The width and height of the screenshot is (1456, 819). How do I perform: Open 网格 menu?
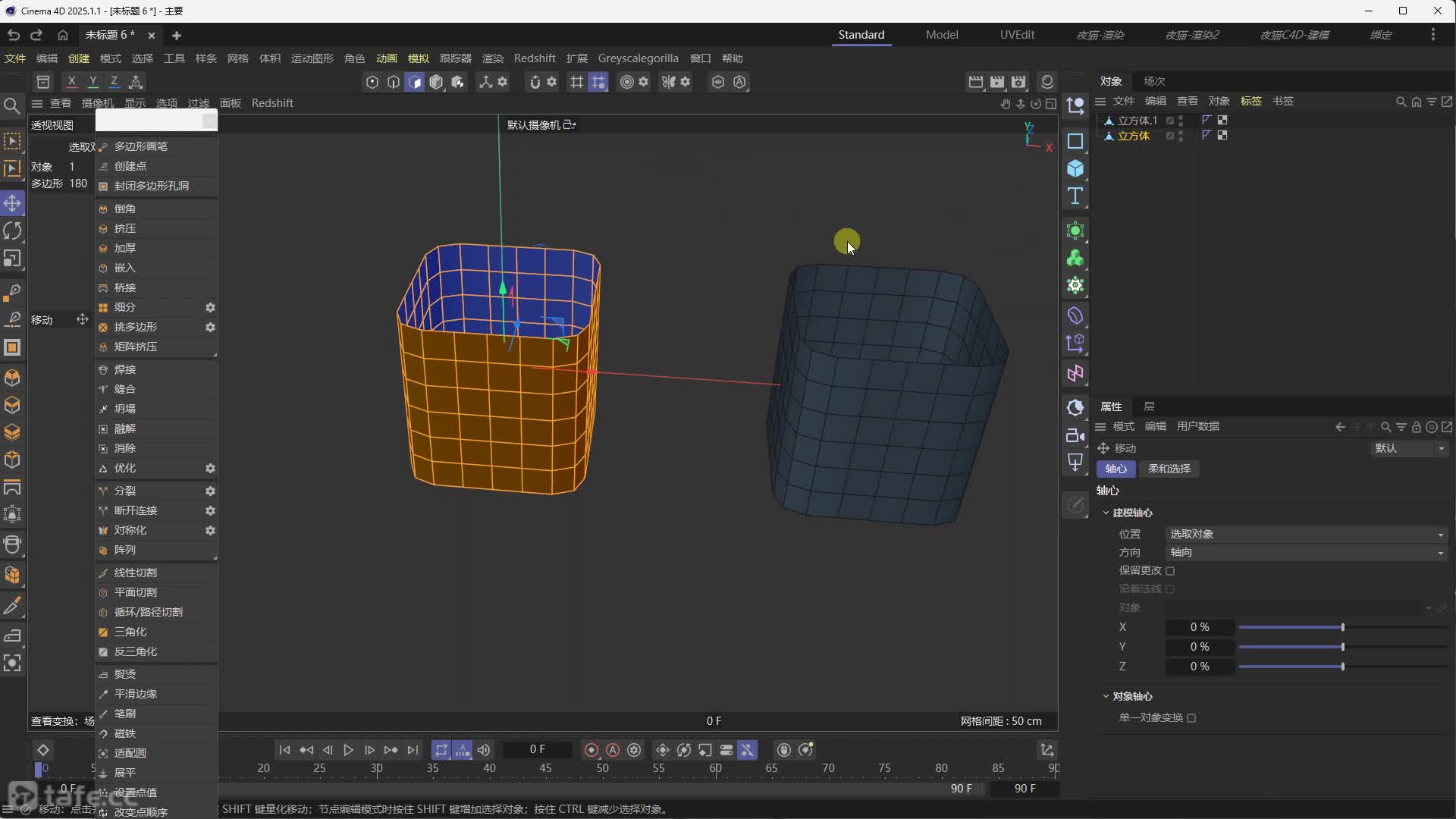coord(237,58)
